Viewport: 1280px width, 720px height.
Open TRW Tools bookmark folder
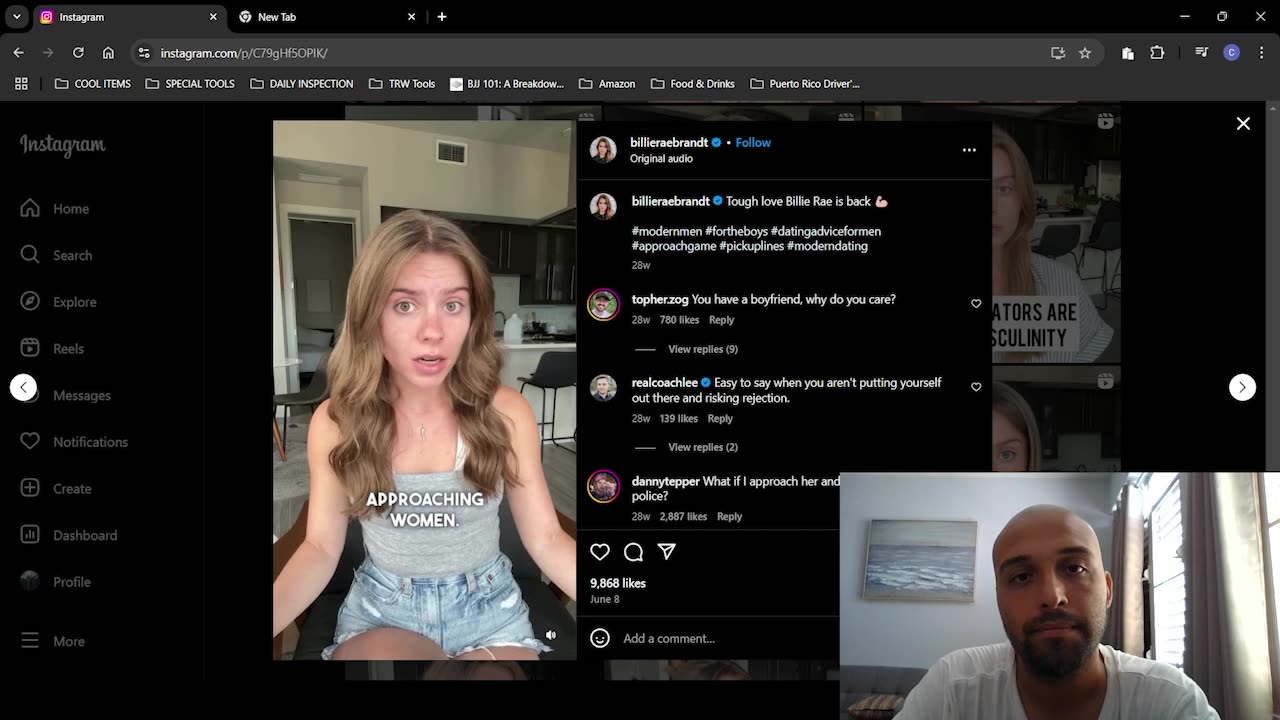(x=402, y=84)
